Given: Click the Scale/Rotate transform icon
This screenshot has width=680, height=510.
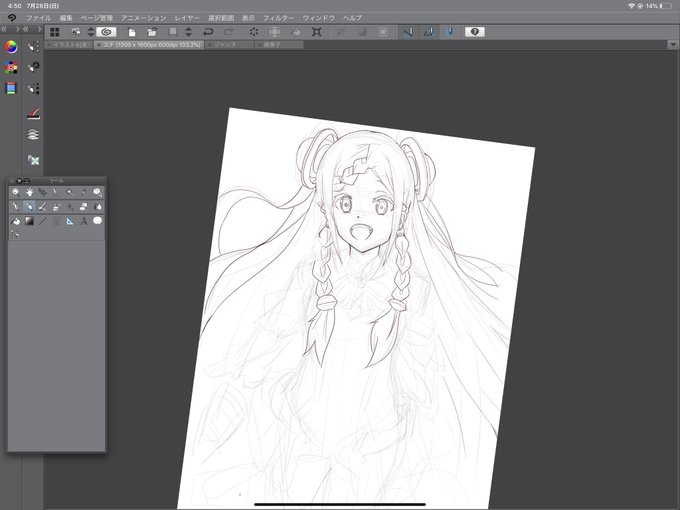Looking at the screenshot, I should coord(317,32).
